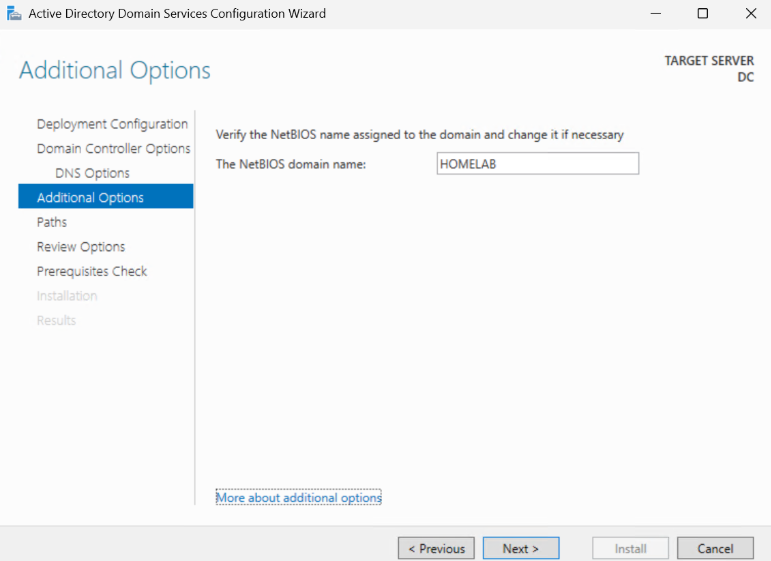Viewport: 771px width, 561px height.
Task: Minimize the Configuration Wizard window
Action: tap(656, 14)
